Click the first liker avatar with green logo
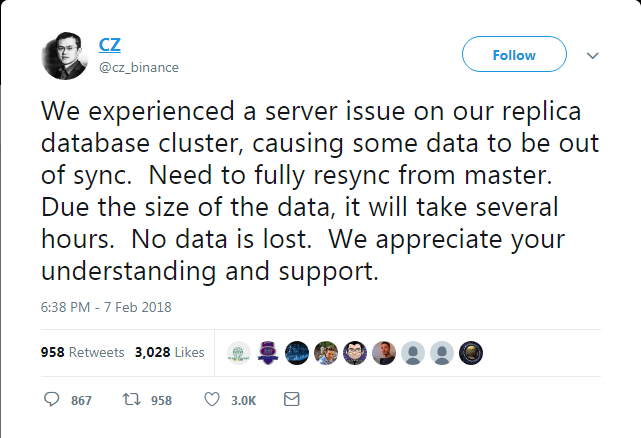Screen dimensions: 641x438 pos(238,352)
